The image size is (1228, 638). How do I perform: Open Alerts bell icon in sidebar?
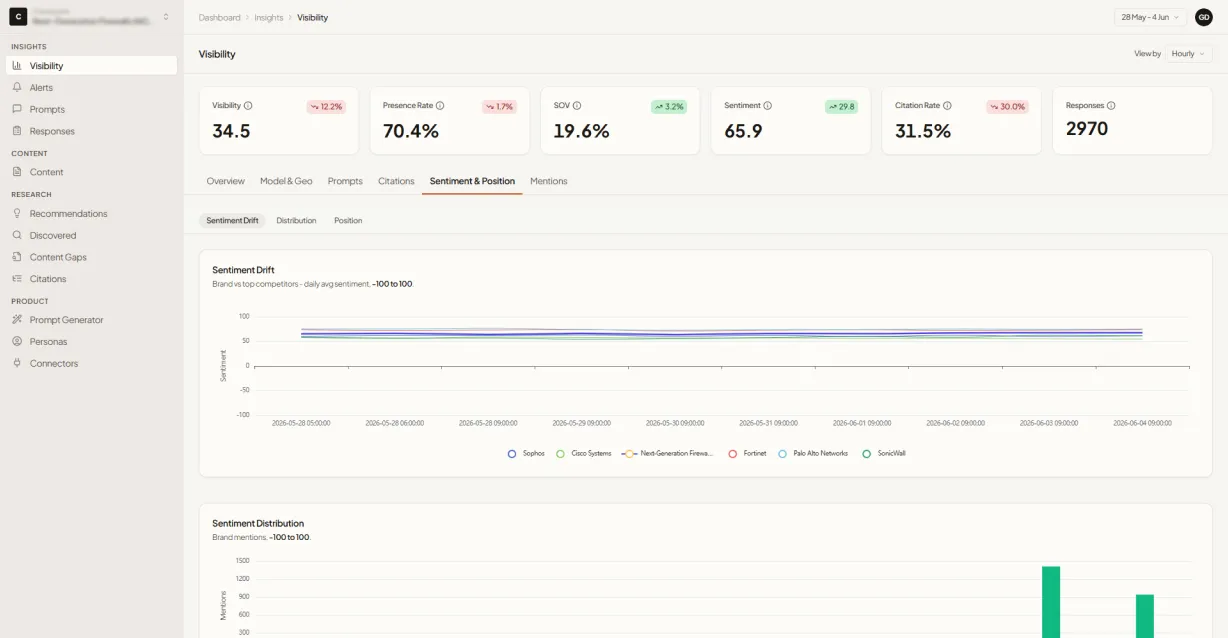17,87
